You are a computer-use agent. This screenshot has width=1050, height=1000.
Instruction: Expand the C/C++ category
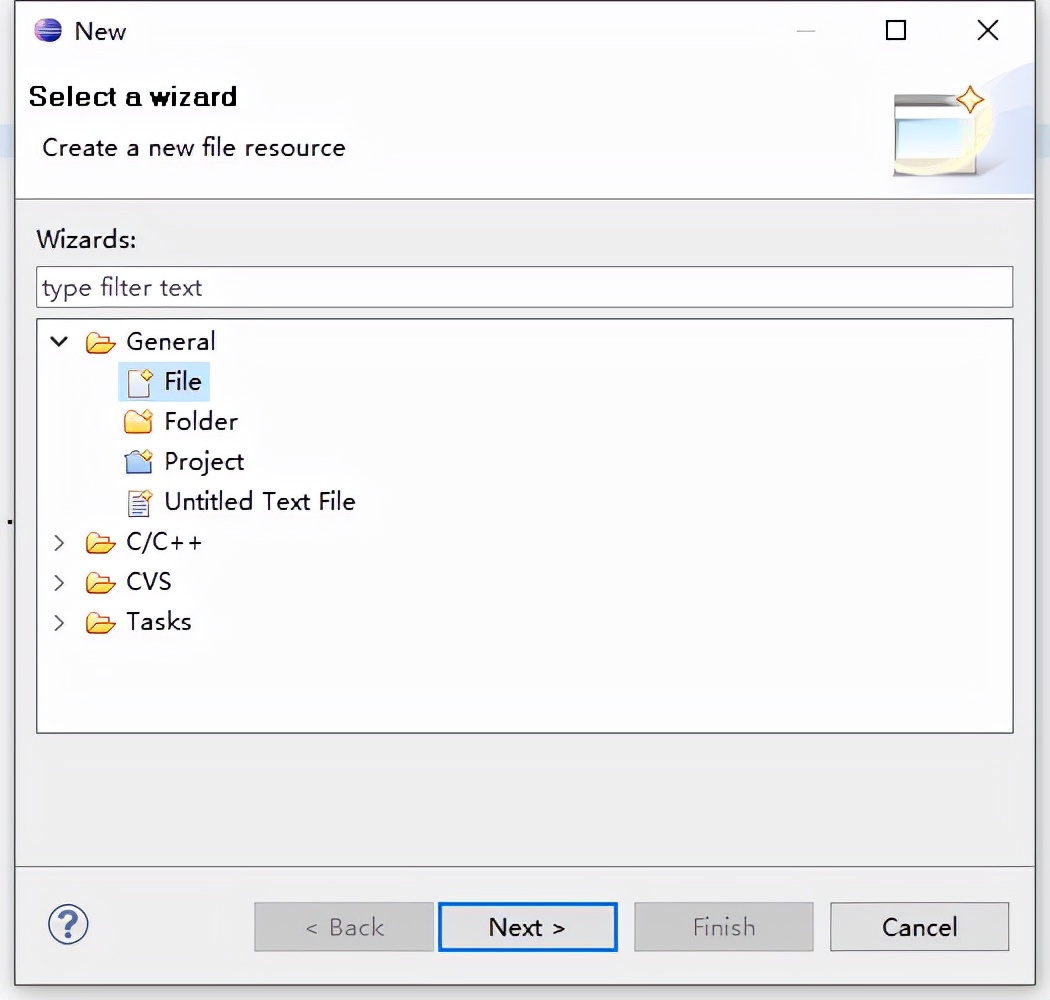[60, 543]
